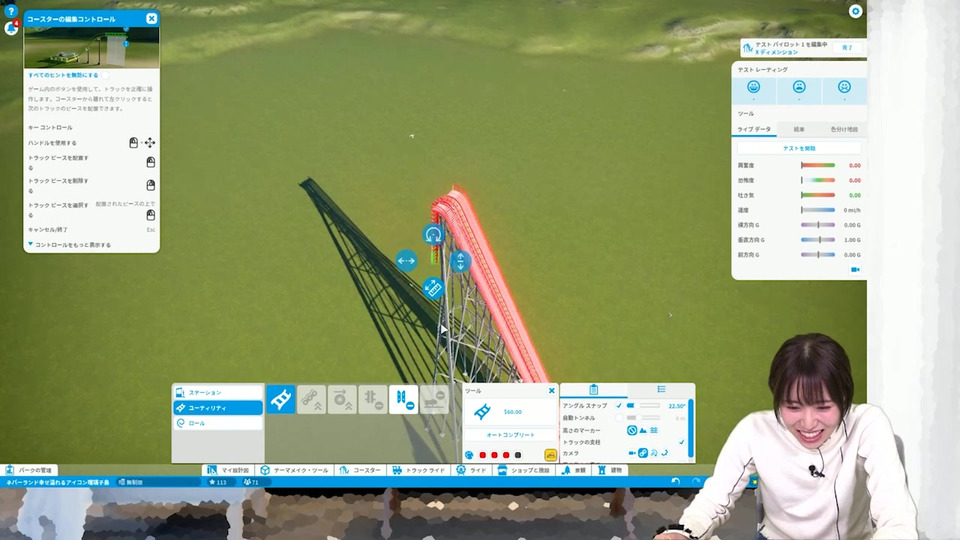The width and height of the screenshot is (960, 540).
Task: Open the help question mark icon
Action: [x=11, y=10]
